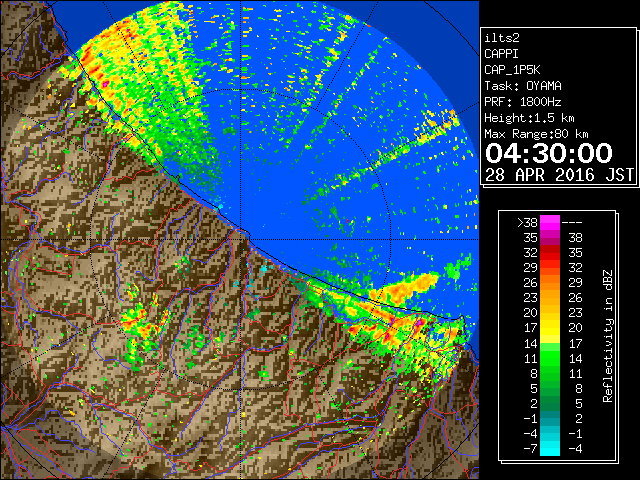Click the 'Task: OYAMA' text
Viewport: 640px width, 480px height.
click(523, 86)
